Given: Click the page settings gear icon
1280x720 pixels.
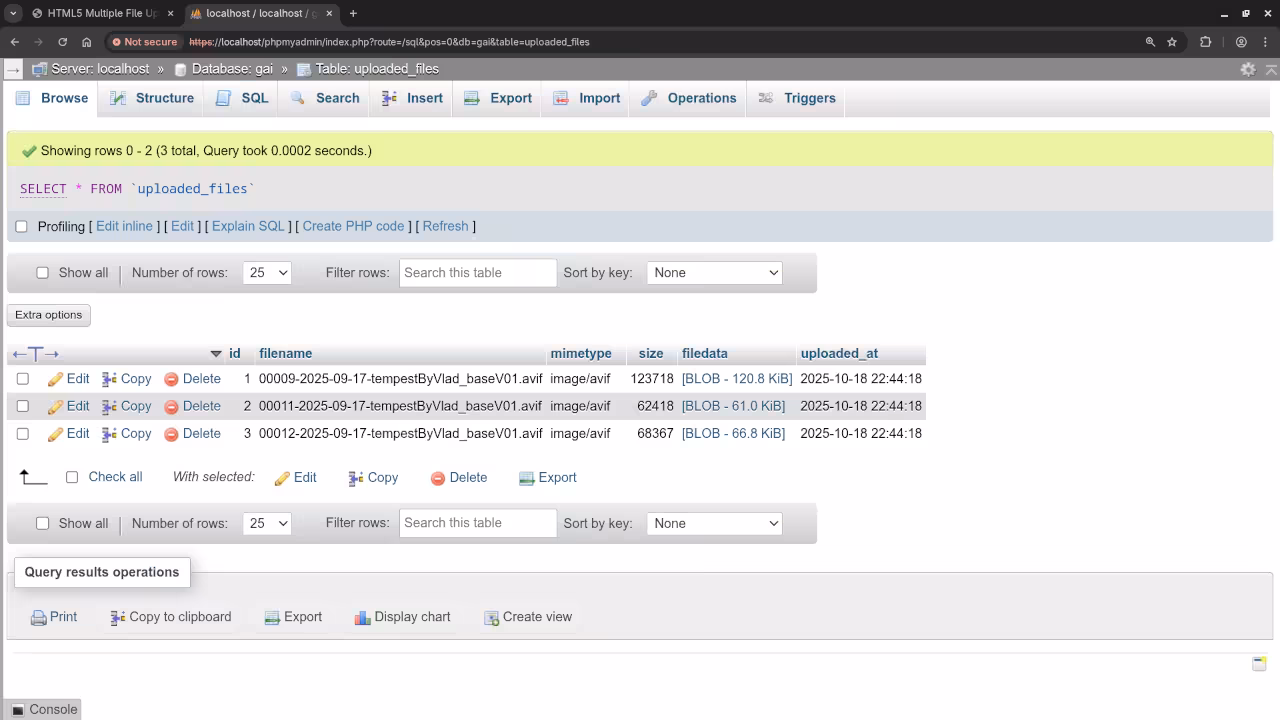Looking at the screenshot, I should [x=1247, y=69].
